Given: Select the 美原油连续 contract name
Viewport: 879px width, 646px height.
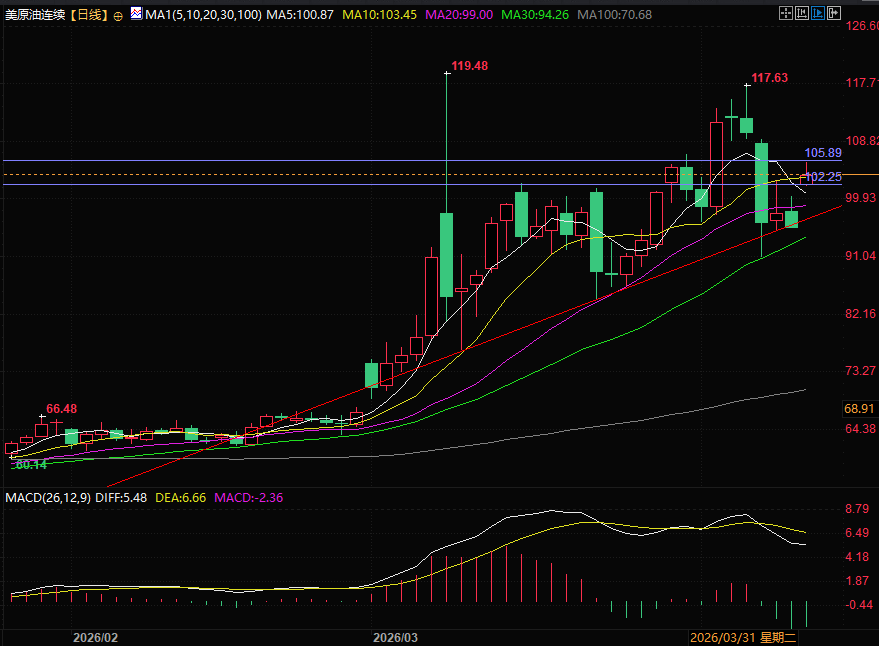Looking at the screenshot, I should tap(35, 15).
